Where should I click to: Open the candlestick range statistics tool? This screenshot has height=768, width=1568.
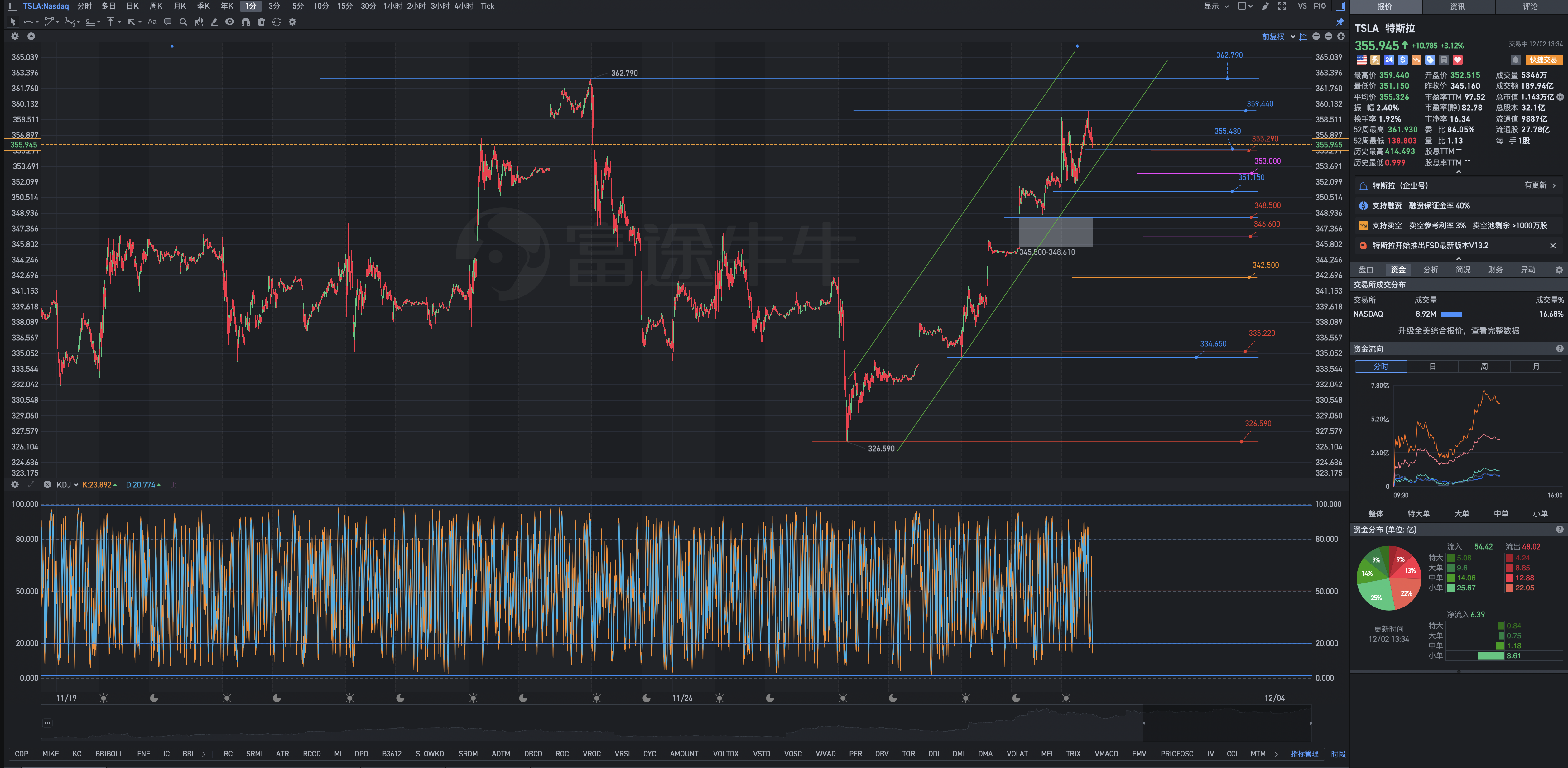point(199,22)
